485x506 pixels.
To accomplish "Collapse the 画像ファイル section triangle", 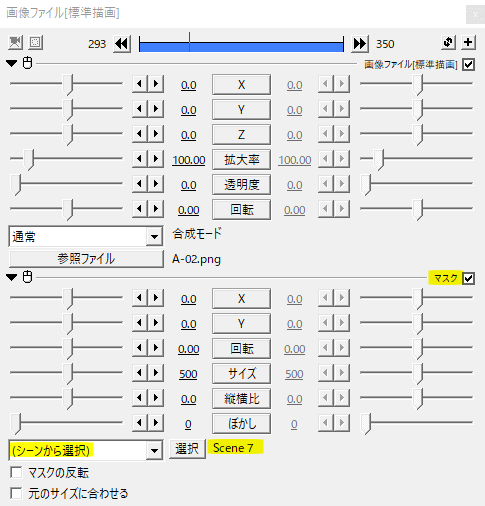I will tap(12, 63).
